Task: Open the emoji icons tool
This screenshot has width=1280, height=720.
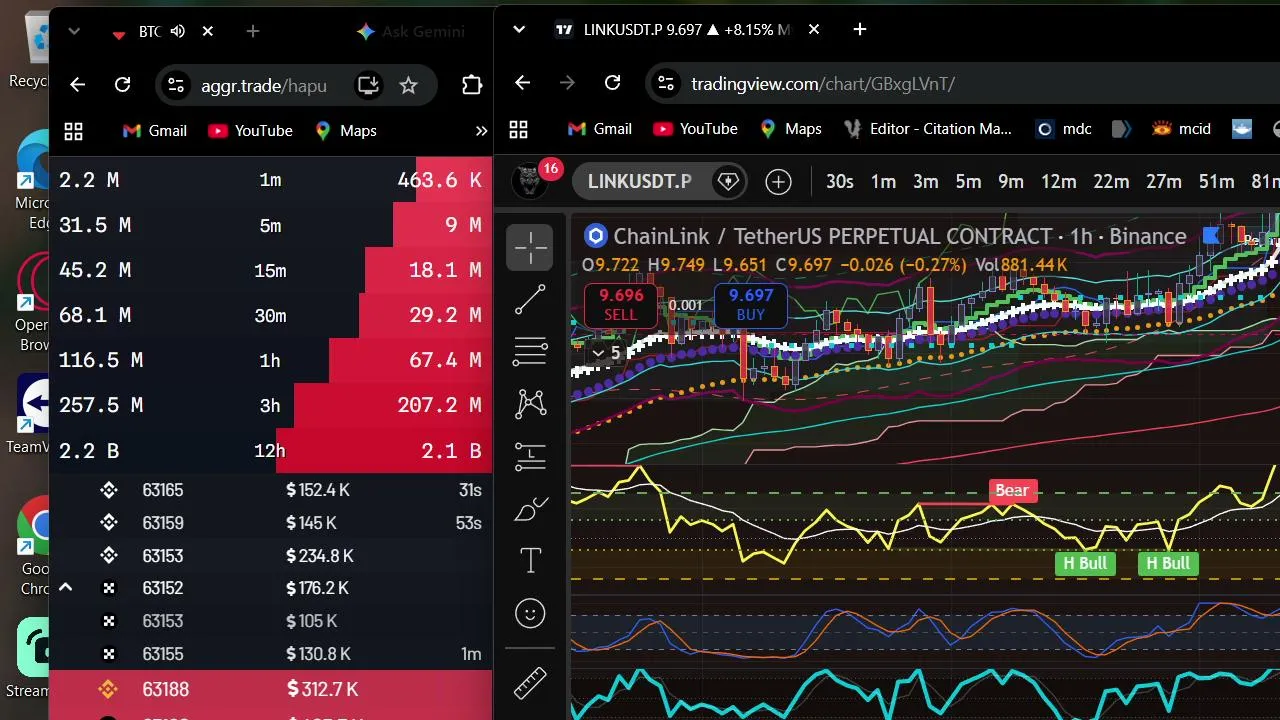Action: tap(530, 613)
